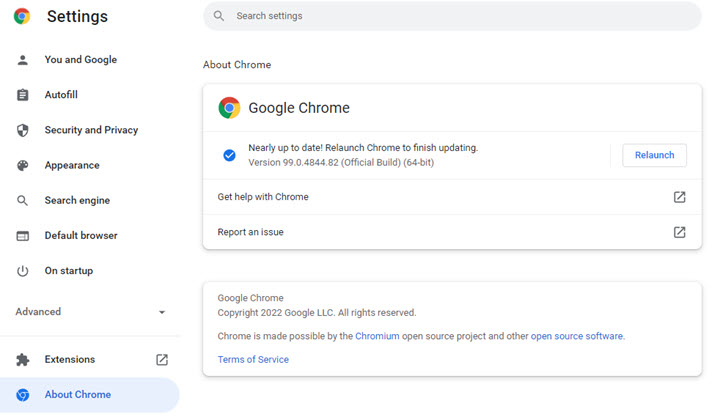Select the Search engine menu item
Image resolution: width=720 pixels, height=417 pixels.
(x=77, y=200)
